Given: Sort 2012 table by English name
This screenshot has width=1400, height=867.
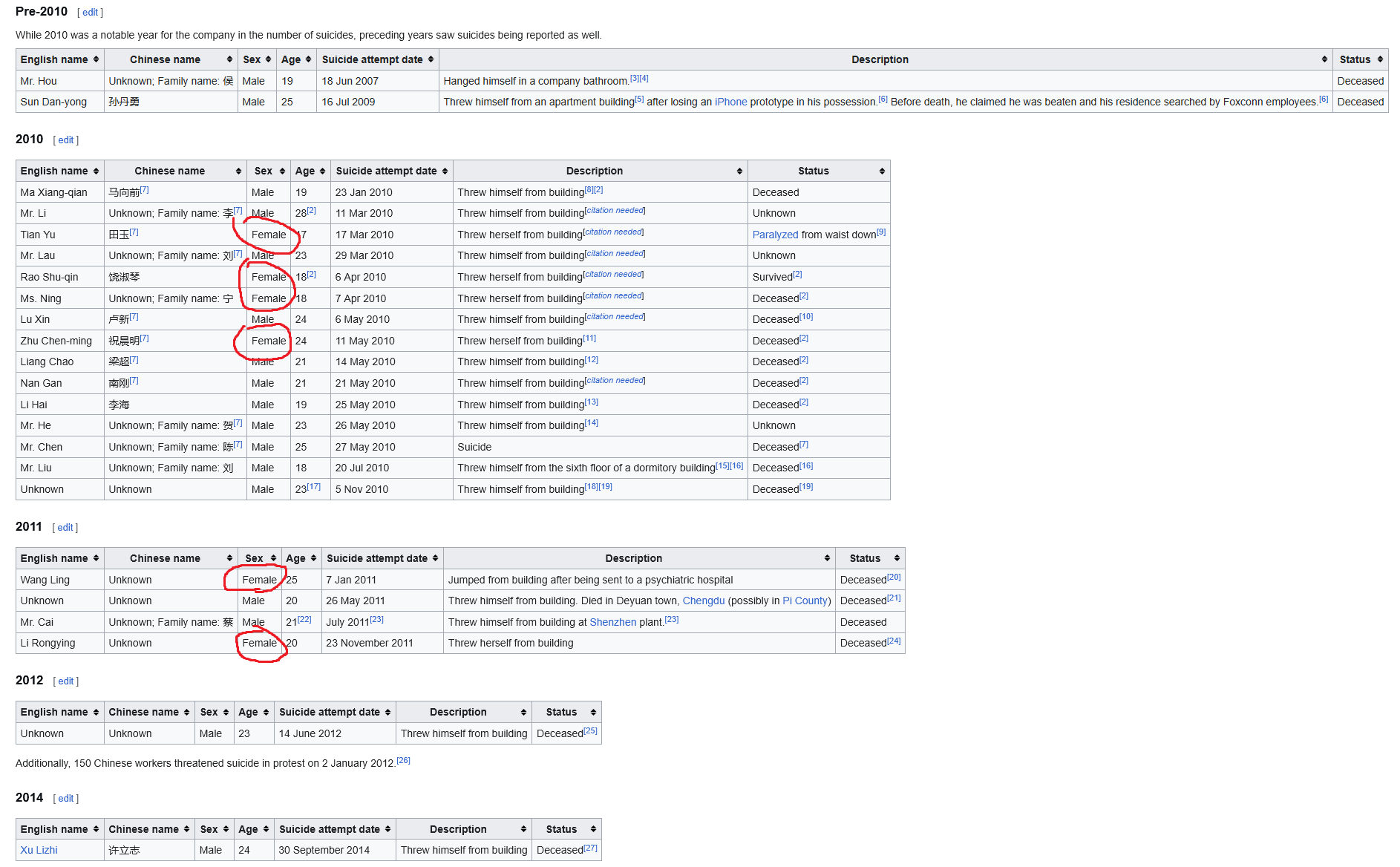Looking at the screenshot, I should [x=59, y=712].
